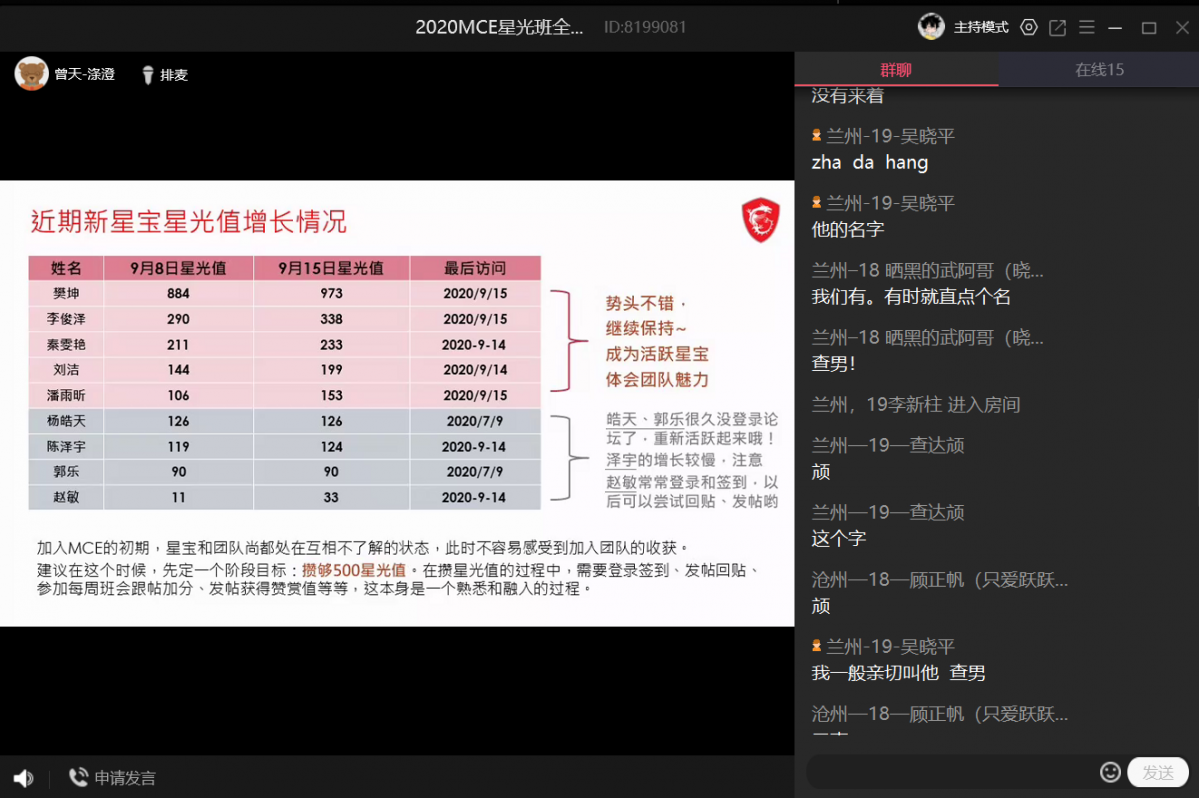Open the 主持模式 host mode selector
Screen dimensions: 1199x798
(981, 27)
